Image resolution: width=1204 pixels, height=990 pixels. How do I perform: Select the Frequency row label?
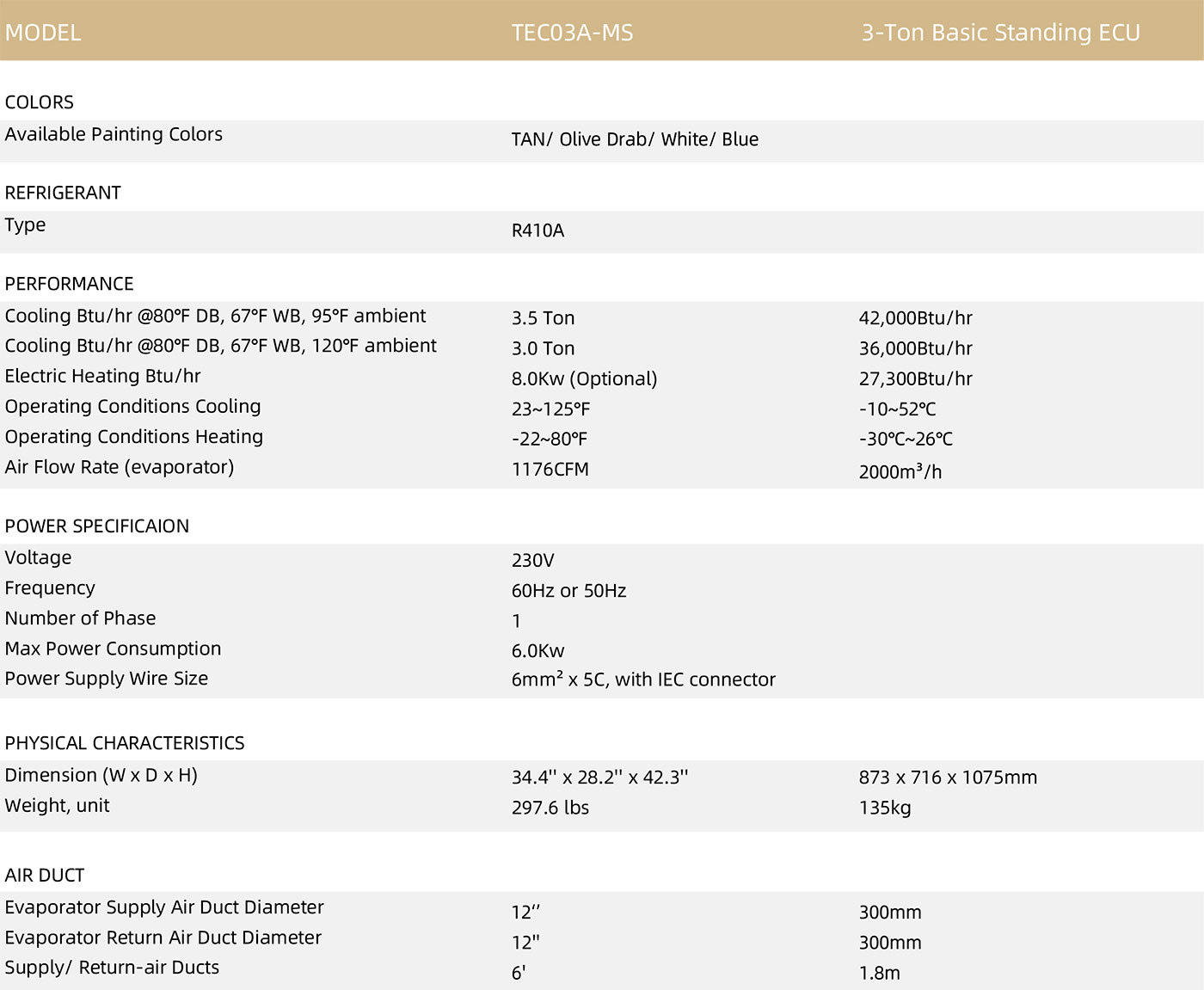click(50, 588)
